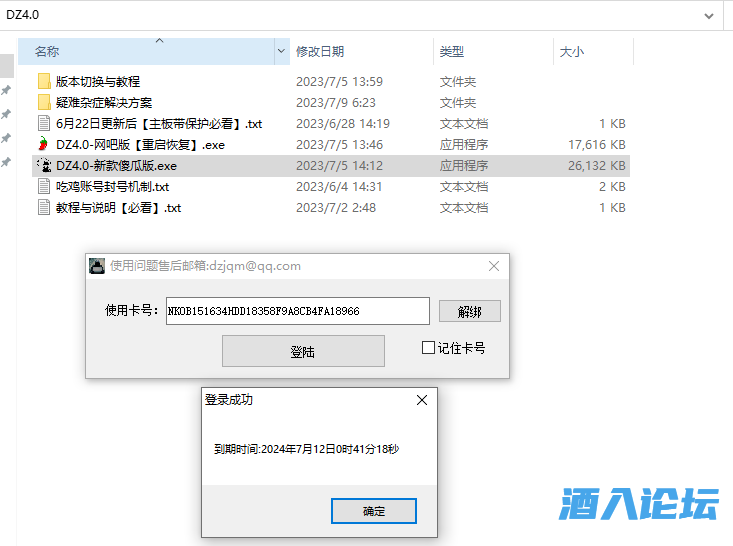Click the date 2023/7/5 14:12
733x546 pixels.
coord(339,166)
